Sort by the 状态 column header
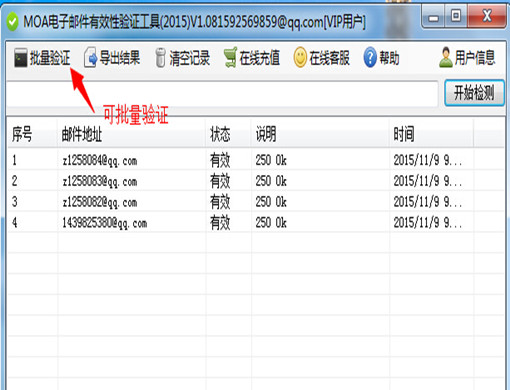Viewport: 510px width, 390px height. tap(228, 134)
